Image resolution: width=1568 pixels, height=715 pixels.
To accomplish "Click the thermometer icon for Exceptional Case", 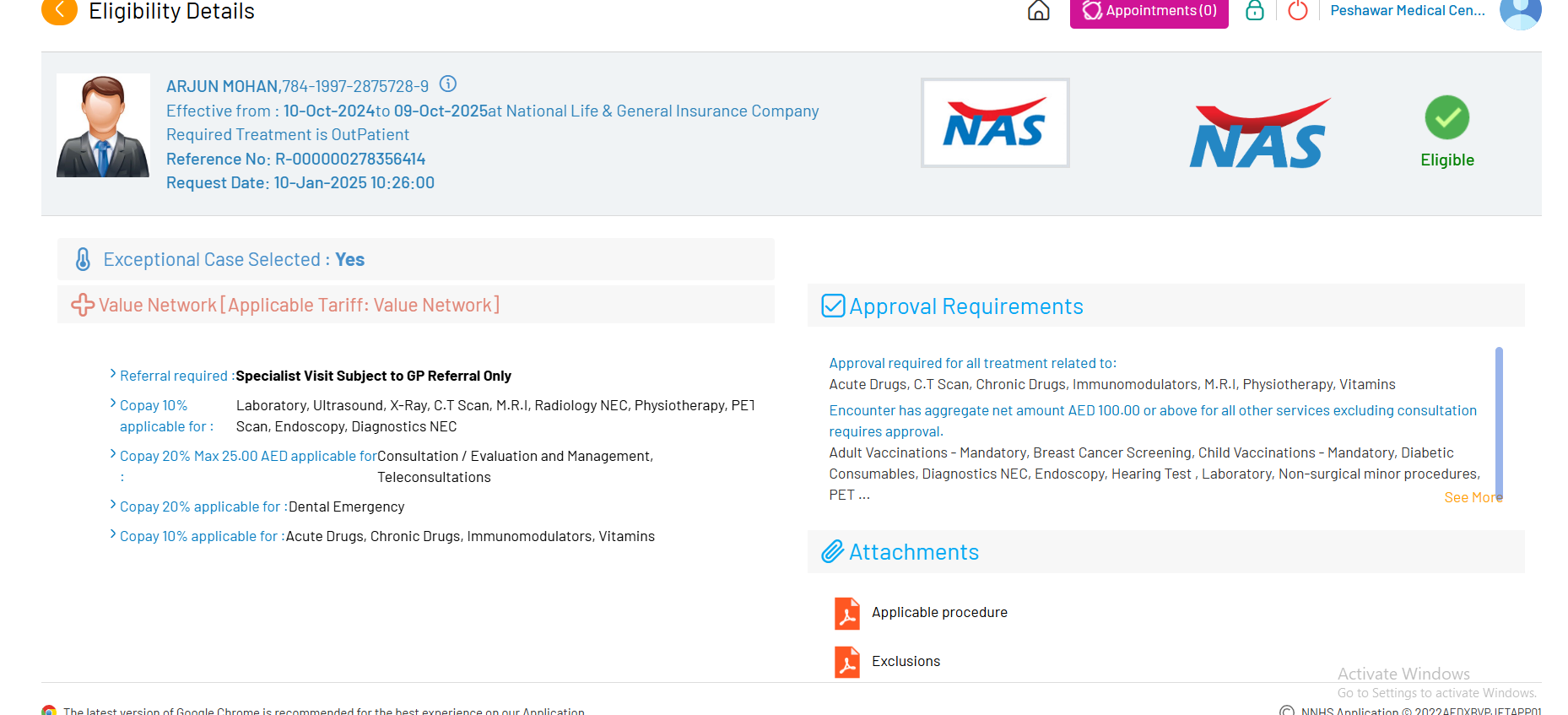I will coord(83,259).
